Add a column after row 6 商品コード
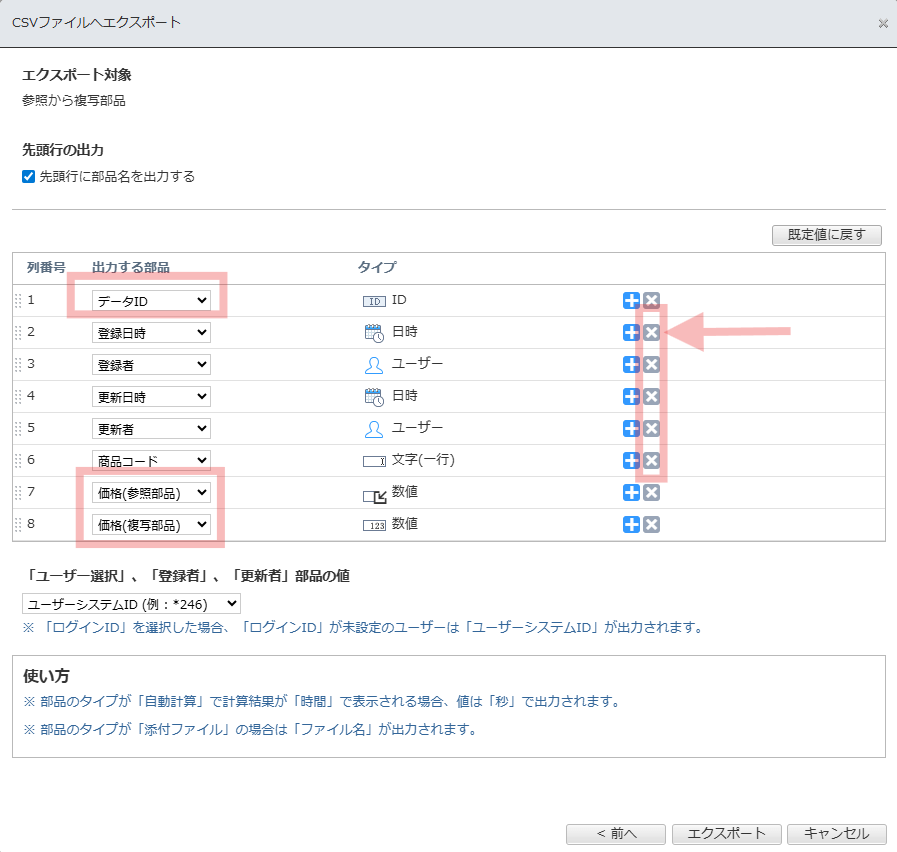Viewport: 897px width, 852px height. [x=631, y=461]
